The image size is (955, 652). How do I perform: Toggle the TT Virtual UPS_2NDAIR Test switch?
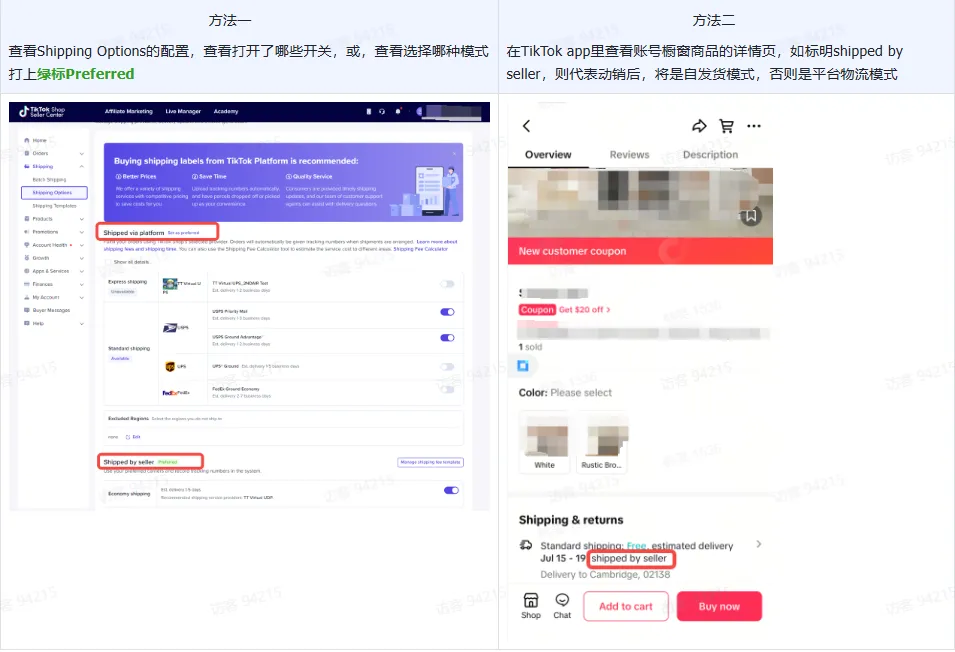[x=447, y=284]
